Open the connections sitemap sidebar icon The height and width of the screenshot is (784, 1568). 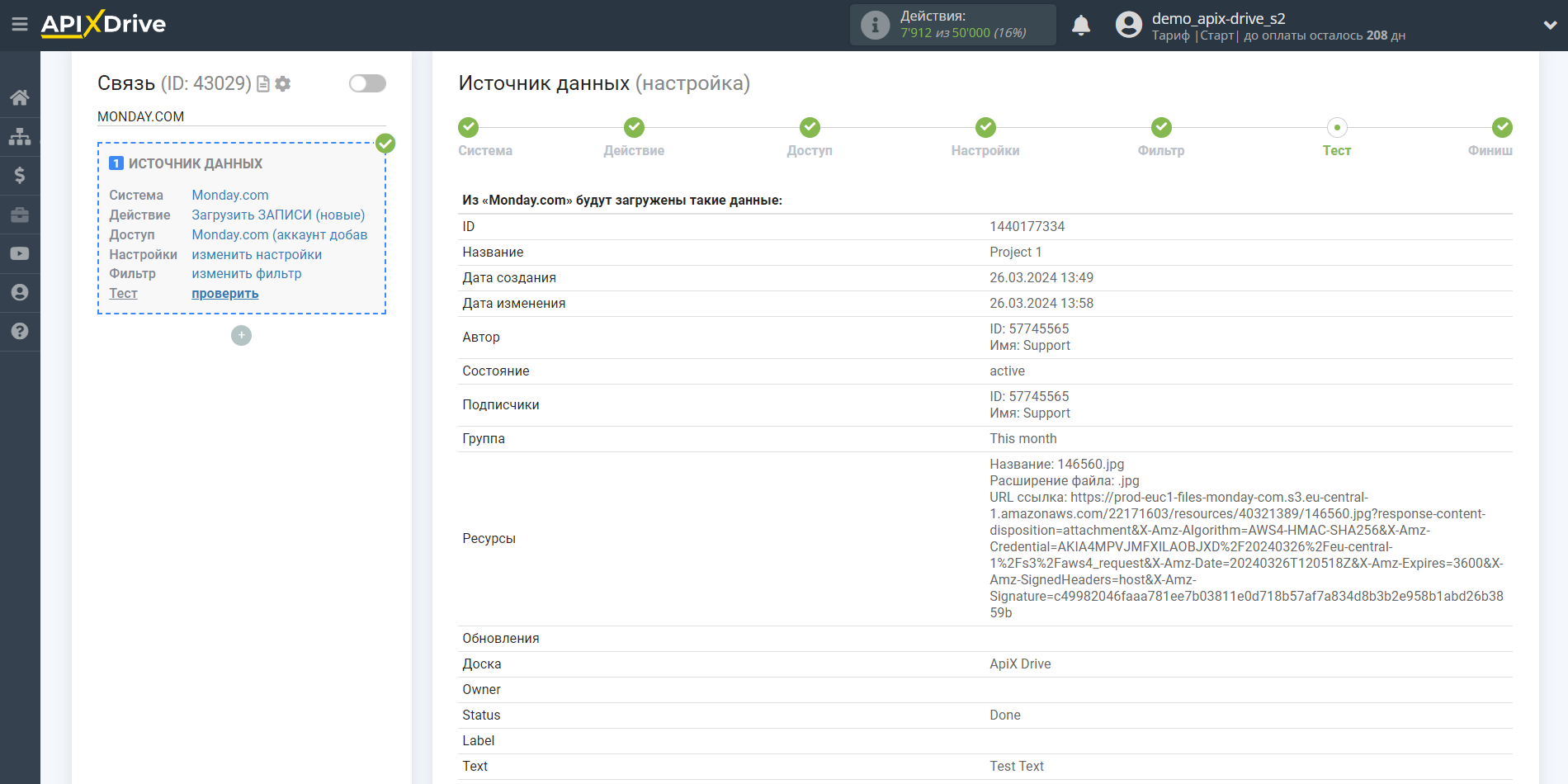(x=20, y=136)
